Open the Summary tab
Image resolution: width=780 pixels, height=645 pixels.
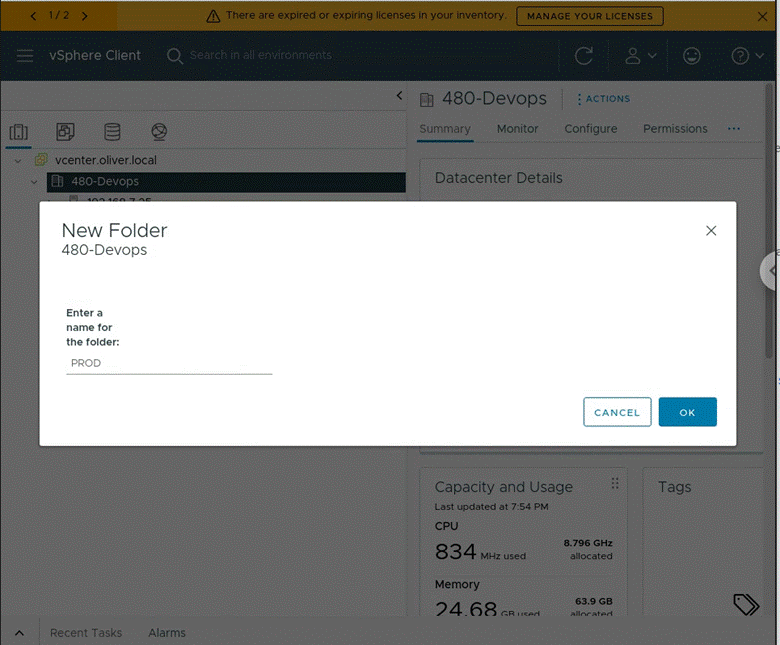445,129
